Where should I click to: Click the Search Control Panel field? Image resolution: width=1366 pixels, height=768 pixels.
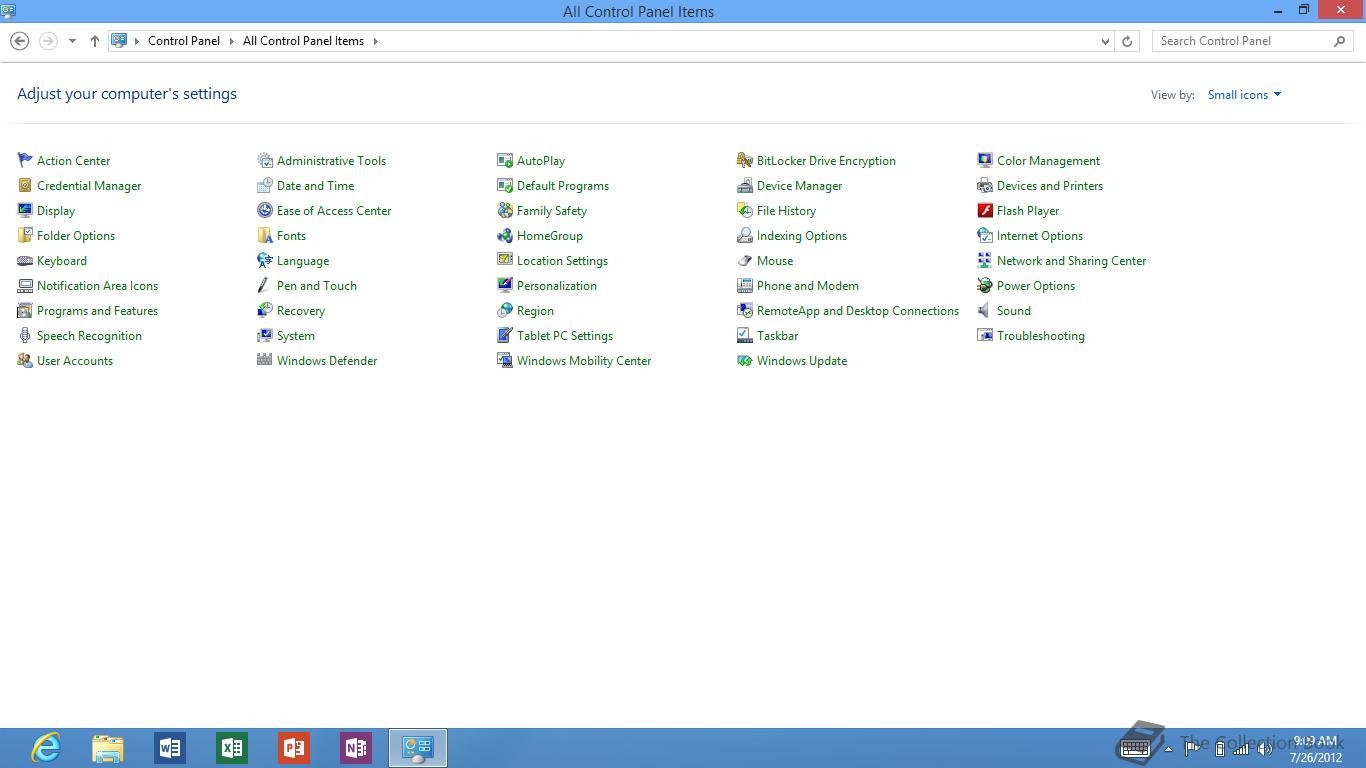coord(1253,41)
